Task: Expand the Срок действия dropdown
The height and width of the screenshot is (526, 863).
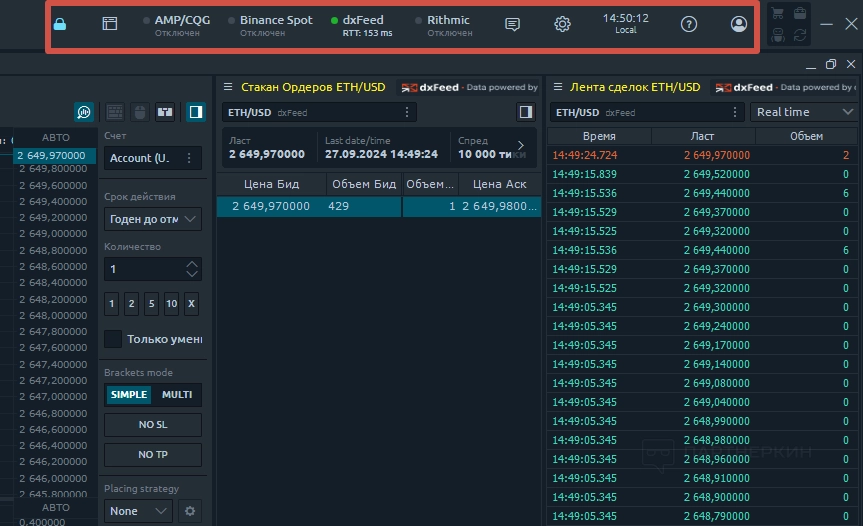Action: coord(153,219)
